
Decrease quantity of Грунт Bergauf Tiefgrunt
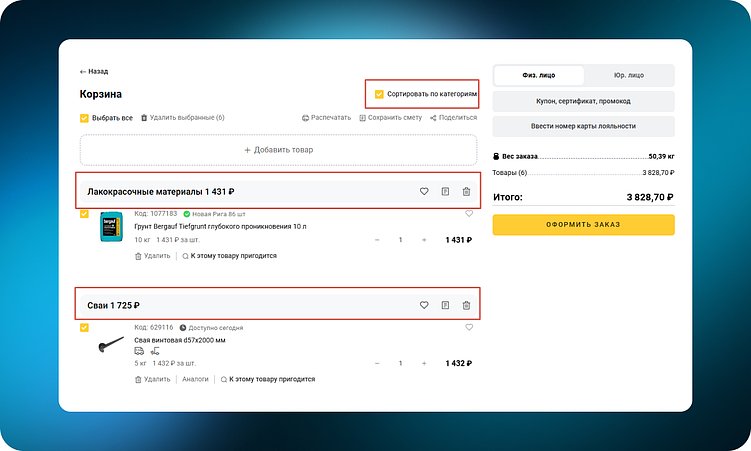pos(377,240)
